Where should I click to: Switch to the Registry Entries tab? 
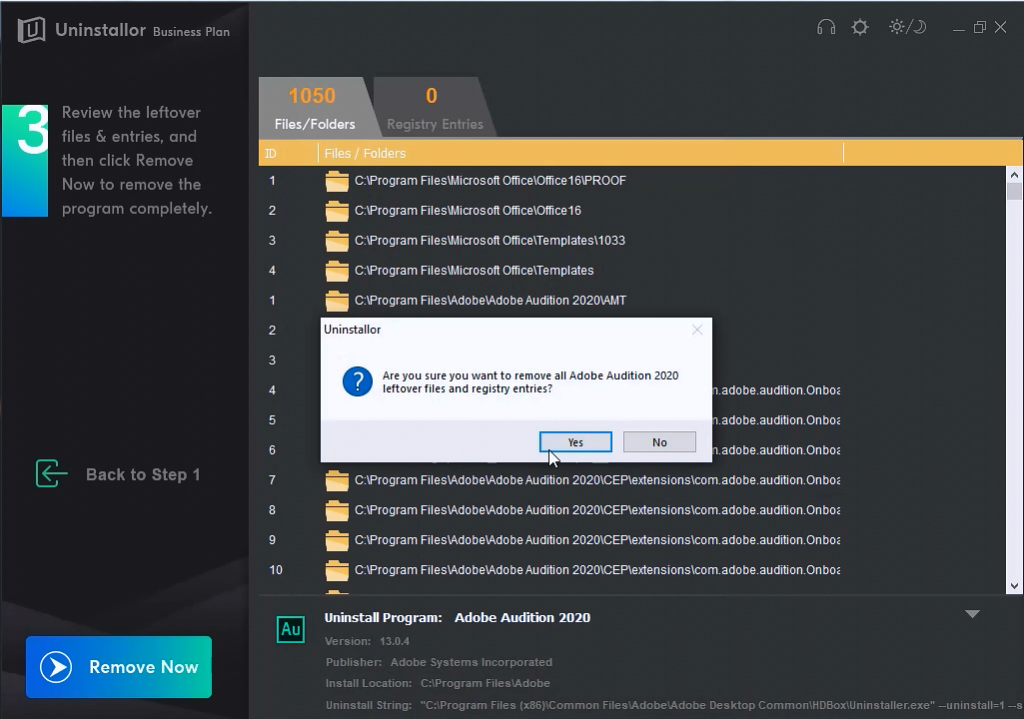(434, 107)
